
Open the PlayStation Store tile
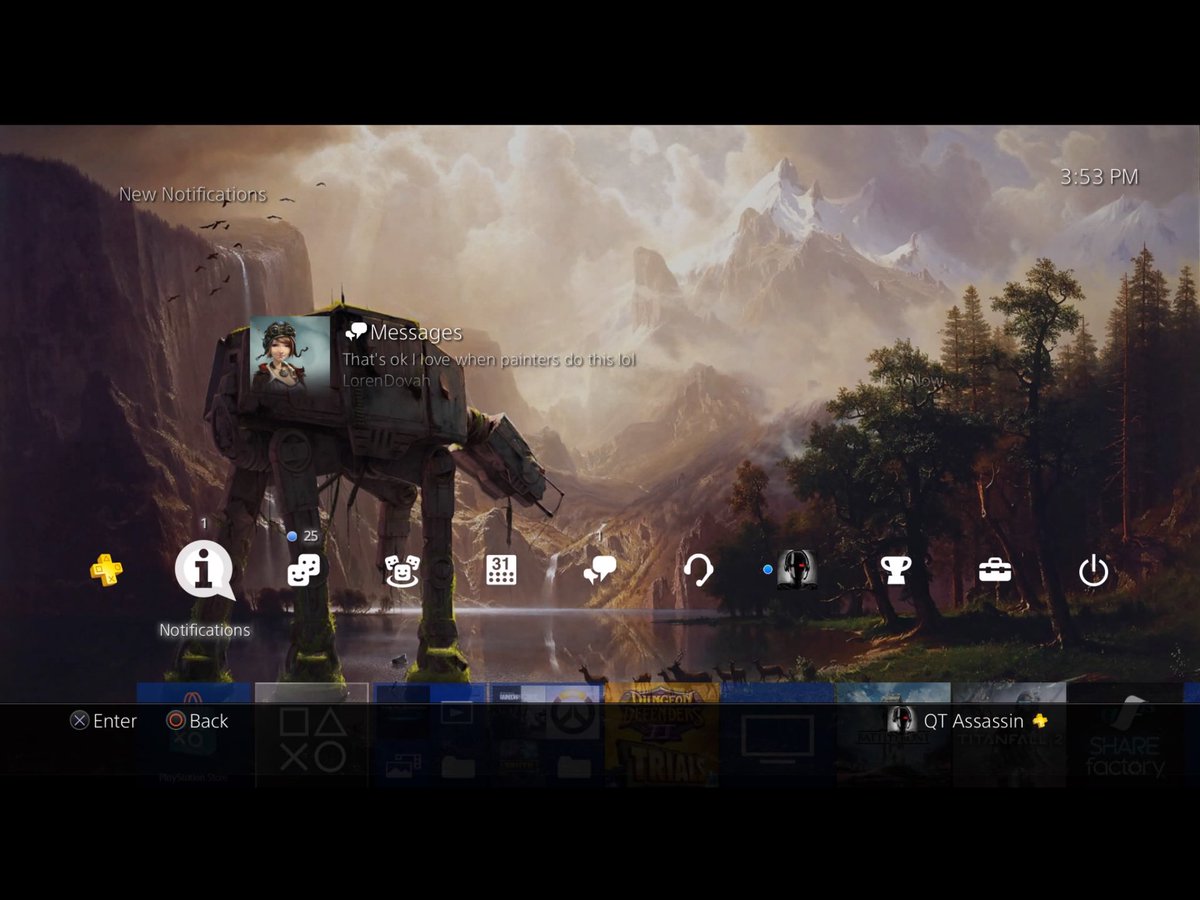tap(194, 735)
